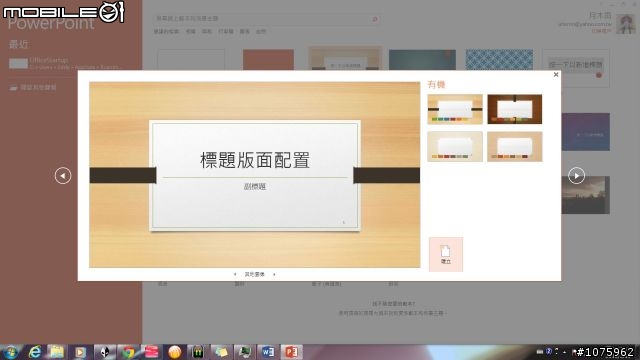
Task: Select the tan wood variant thumbnail
Action: [x=515, y=147]
